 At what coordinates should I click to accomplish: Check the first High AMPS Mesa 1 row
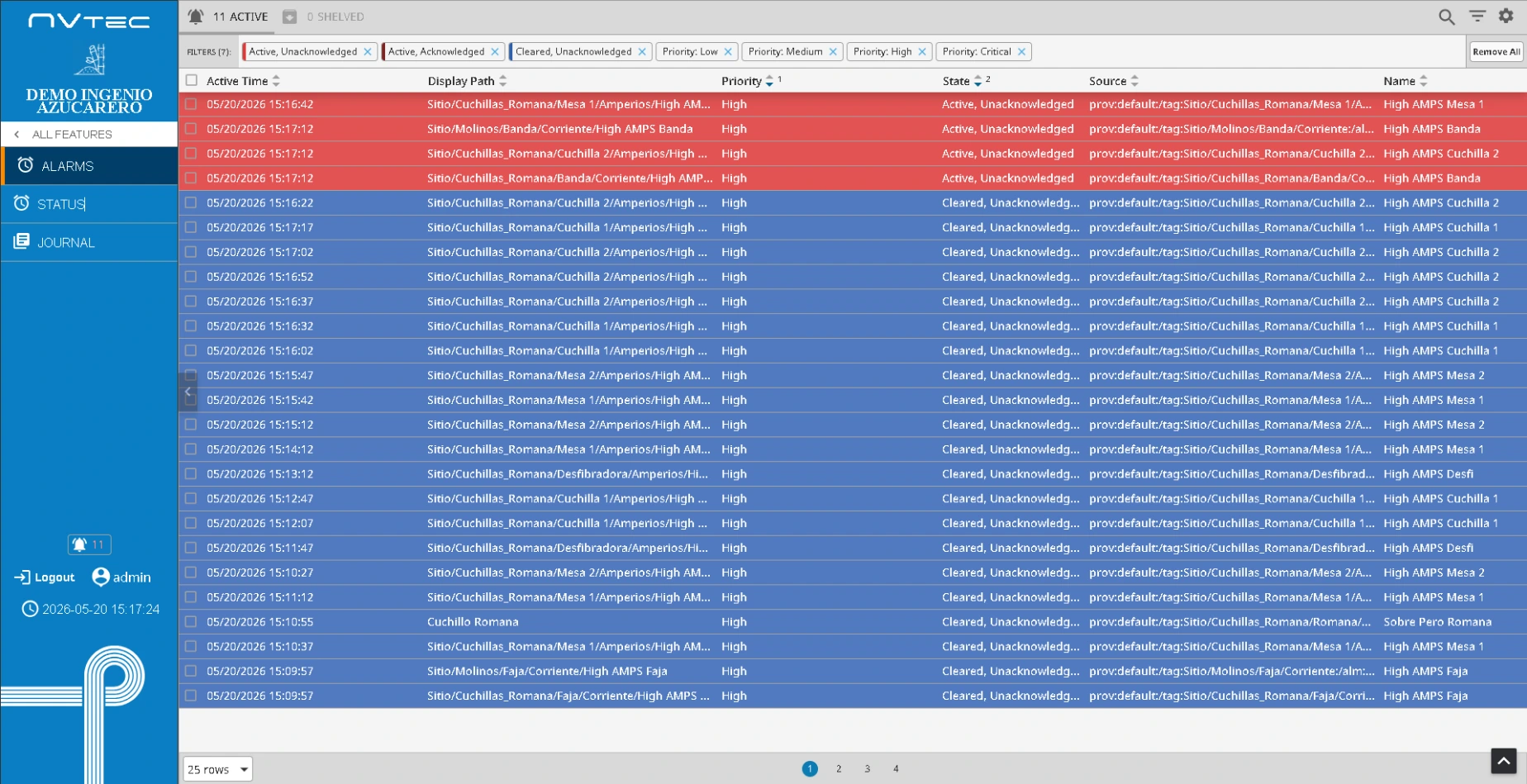(x=191, y=104)
